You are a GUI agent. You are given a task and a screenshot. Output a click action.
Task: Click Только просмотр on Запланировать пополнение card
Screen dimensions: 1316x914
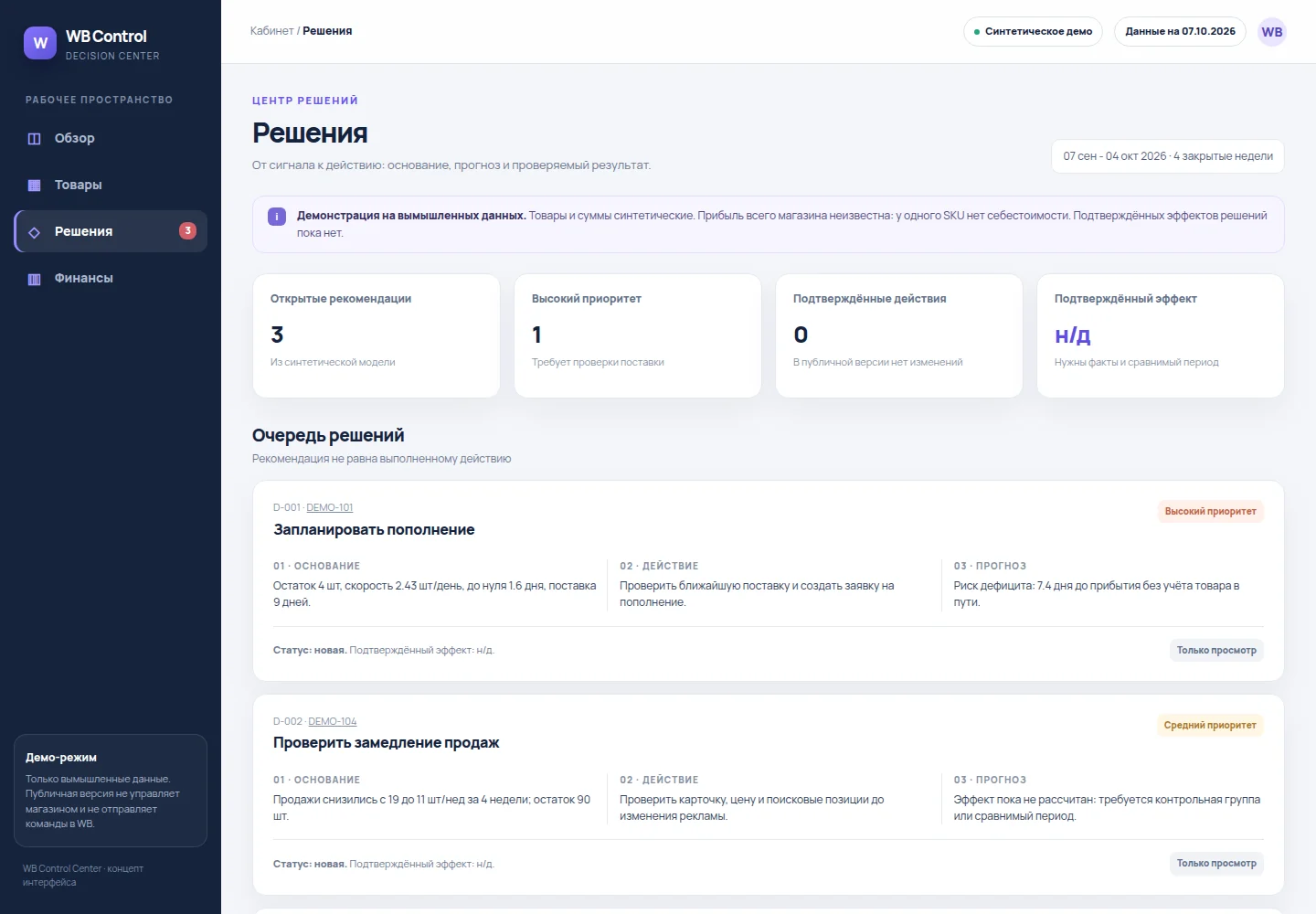point(1216,650)
